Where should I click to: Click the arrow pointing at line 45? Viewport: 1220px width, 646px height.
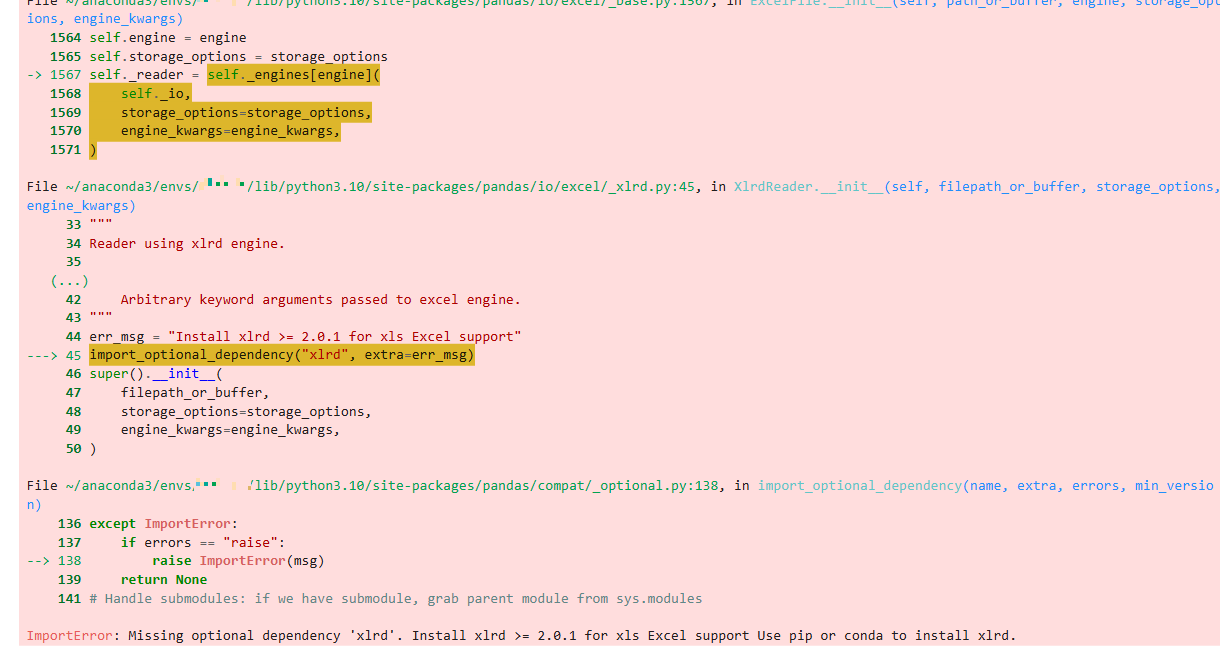tap(42, 354)
